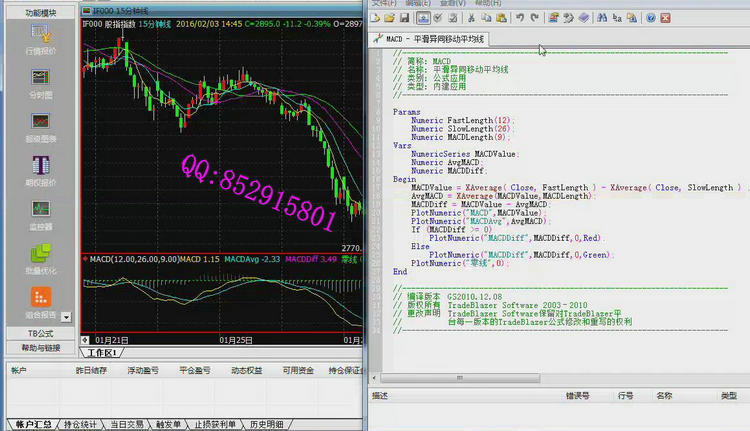Expand sidebar list with small down arrow
This screenshot has height=431, width=750.
(x=66, y=317)
